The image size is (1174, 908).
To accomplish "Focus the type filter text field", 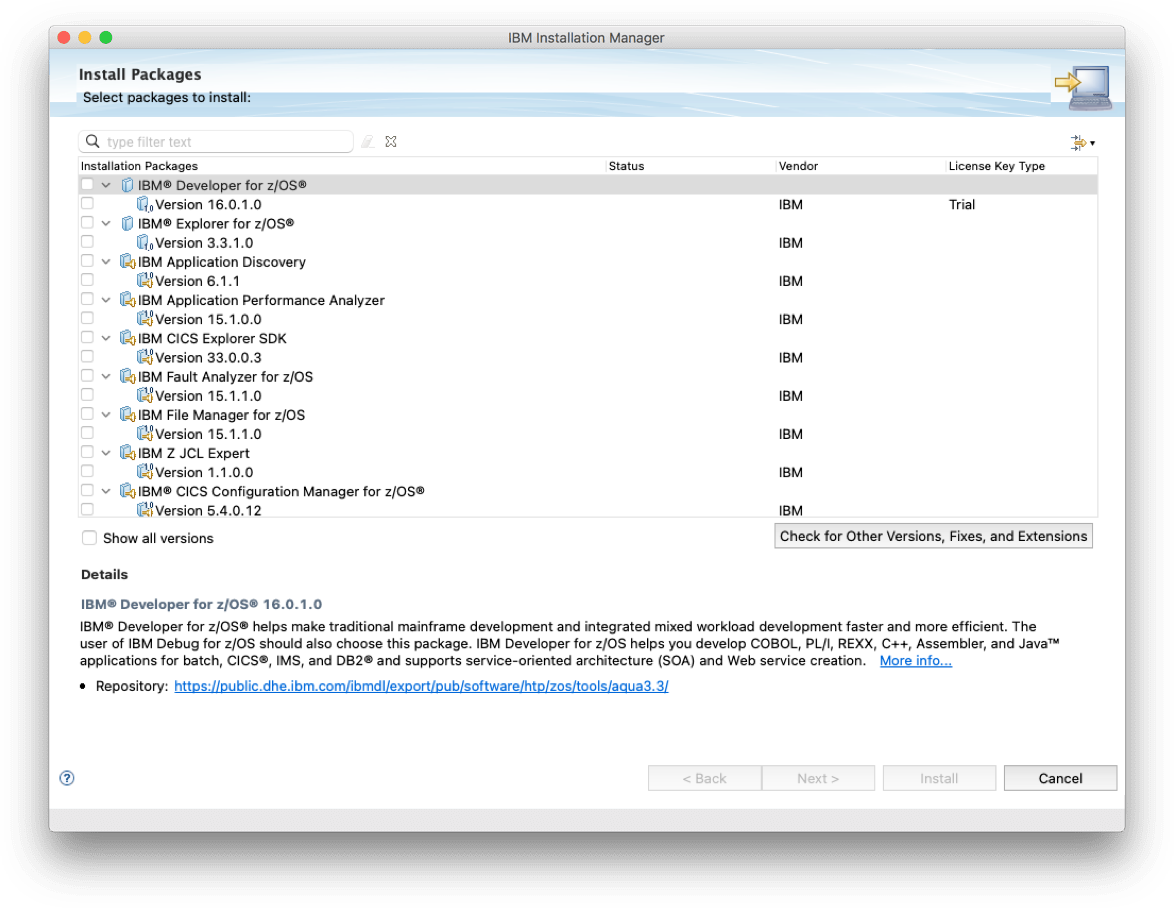I will pyautogui.click(x=216, y=141).
